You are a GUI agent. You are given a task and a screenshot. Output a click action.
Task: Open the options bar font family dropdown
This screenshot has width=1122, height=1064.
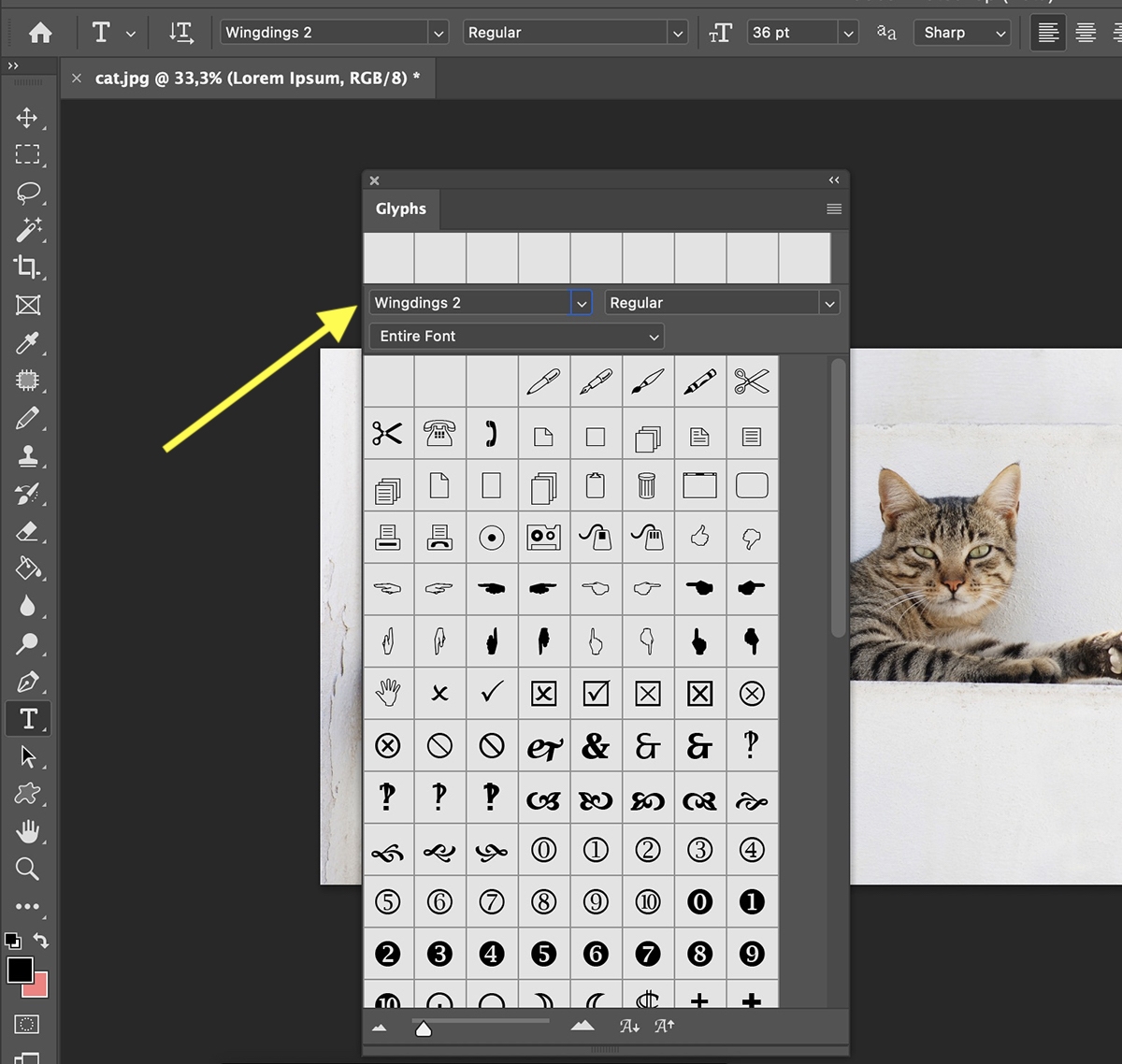[439, 34]
